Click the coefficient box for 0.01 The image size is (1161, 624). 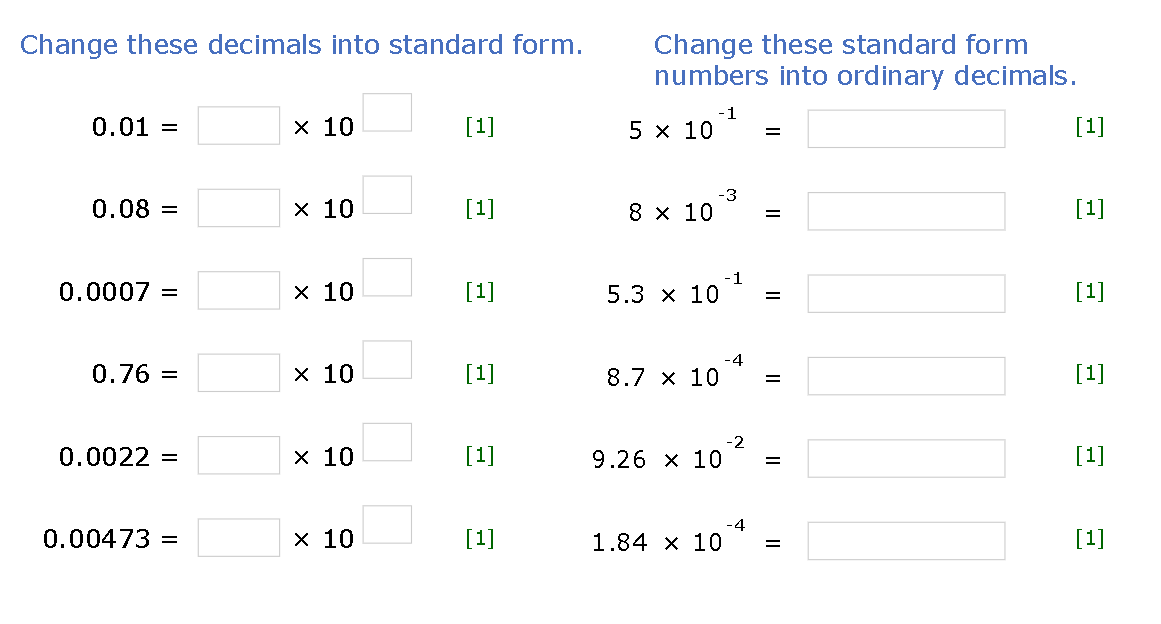238,125
